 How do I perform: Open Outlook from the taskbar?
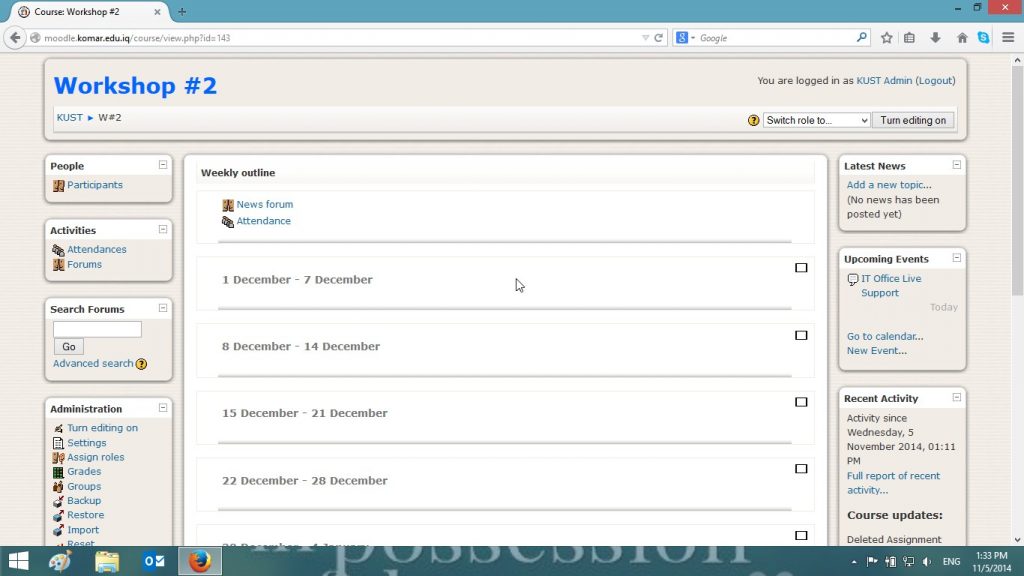coord(154,561)
